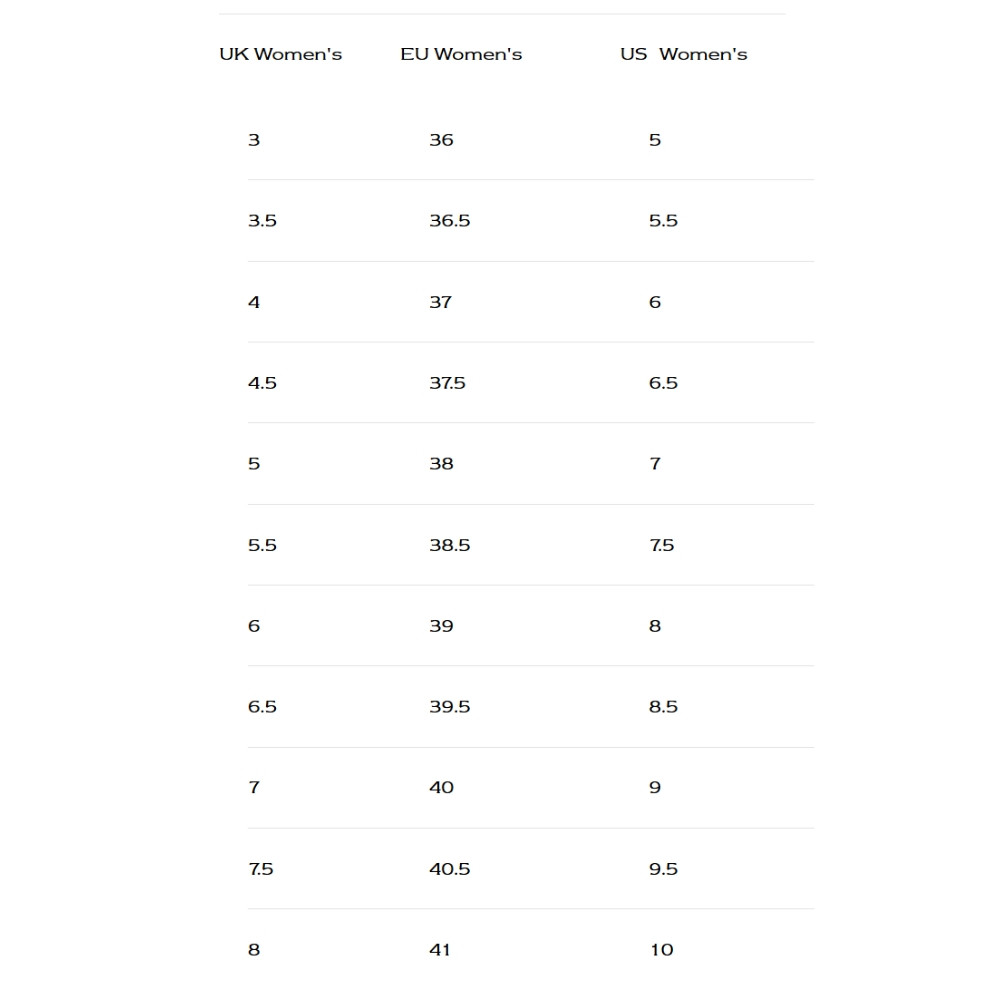Select EU size 40.5 cell
The width and height of the screenshot is (1000, 1000).
tap(449, 869)
